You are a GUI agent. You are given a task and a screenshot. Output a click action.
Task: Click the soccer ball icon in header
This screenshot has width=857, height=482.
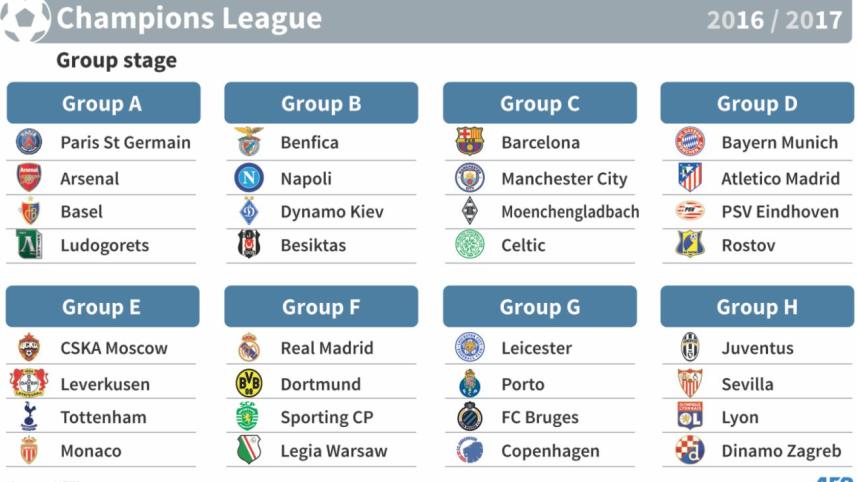pos(26,20)
